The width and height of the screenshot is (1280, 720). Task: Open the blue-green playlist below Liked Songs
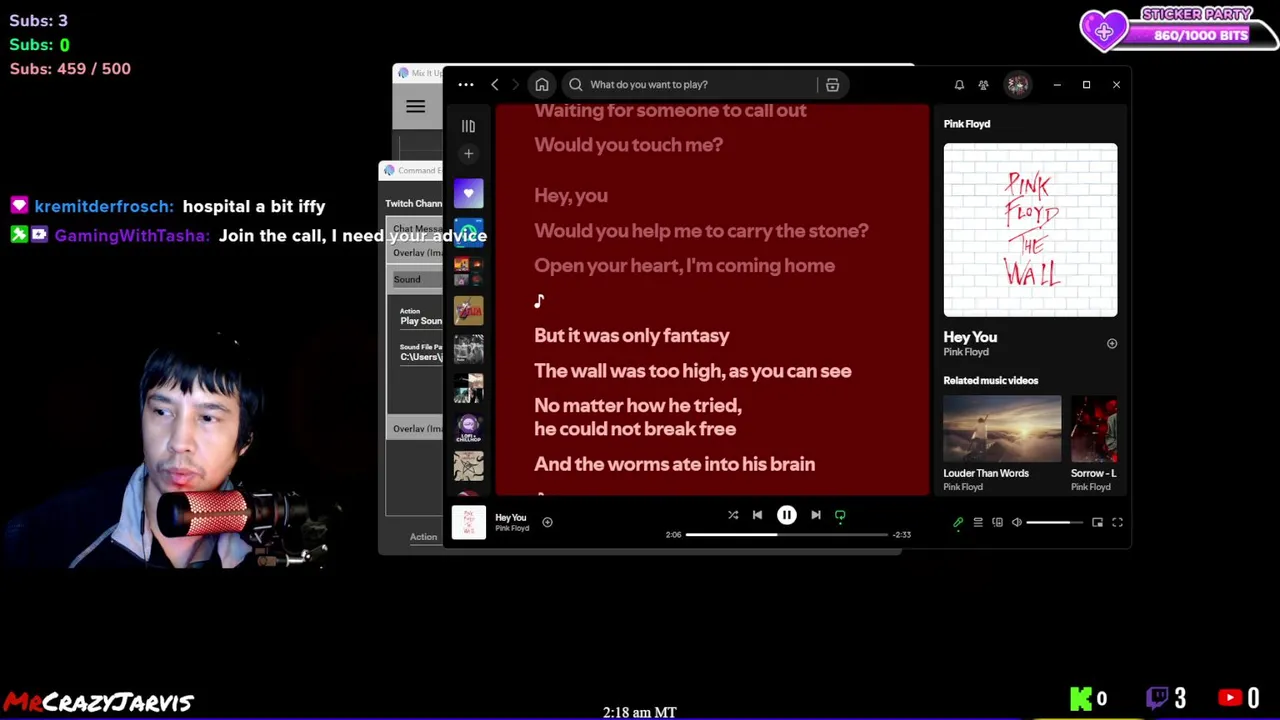468,232
